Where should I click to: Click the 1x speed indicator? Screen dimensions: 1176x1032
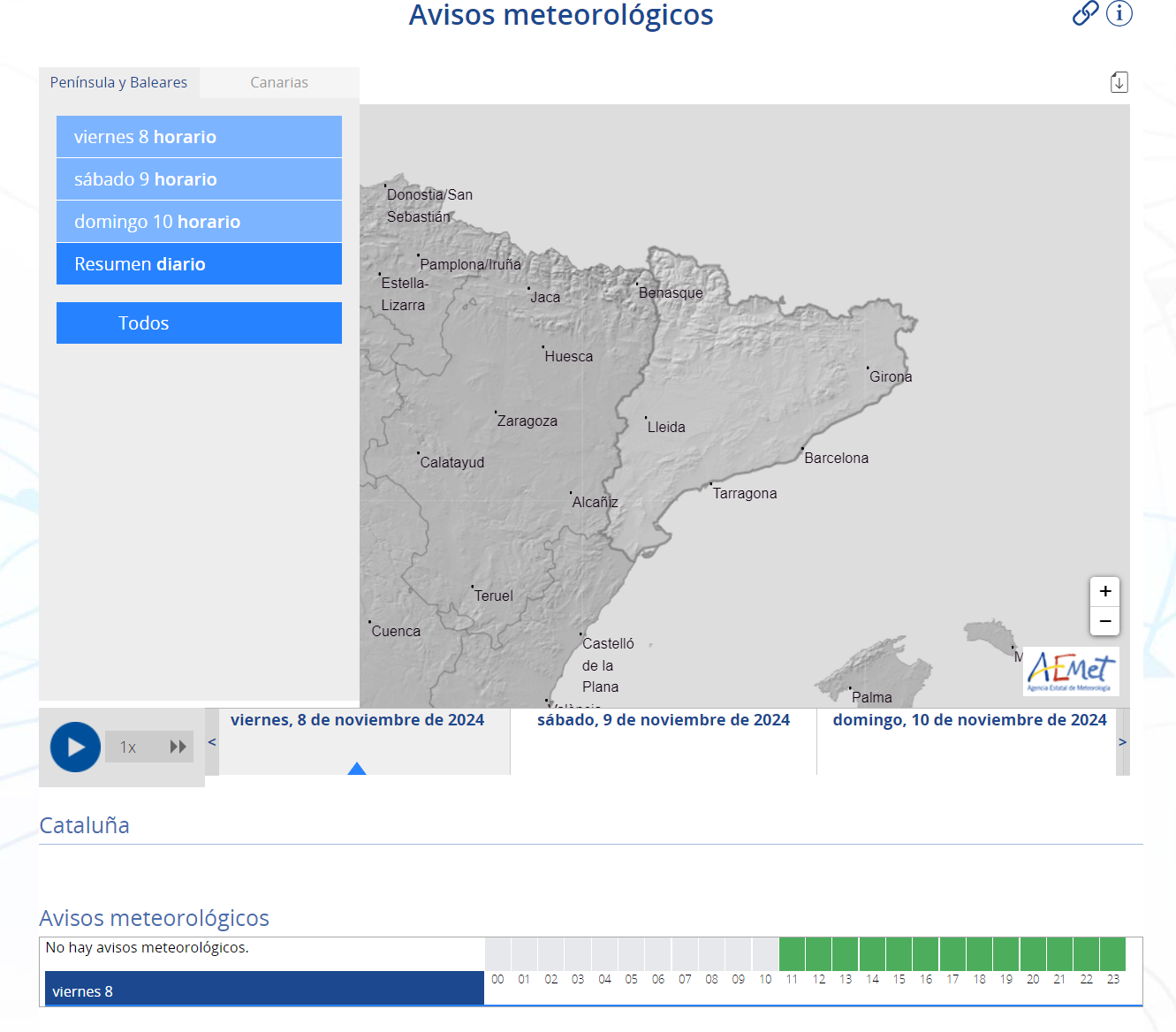point(128,747)
